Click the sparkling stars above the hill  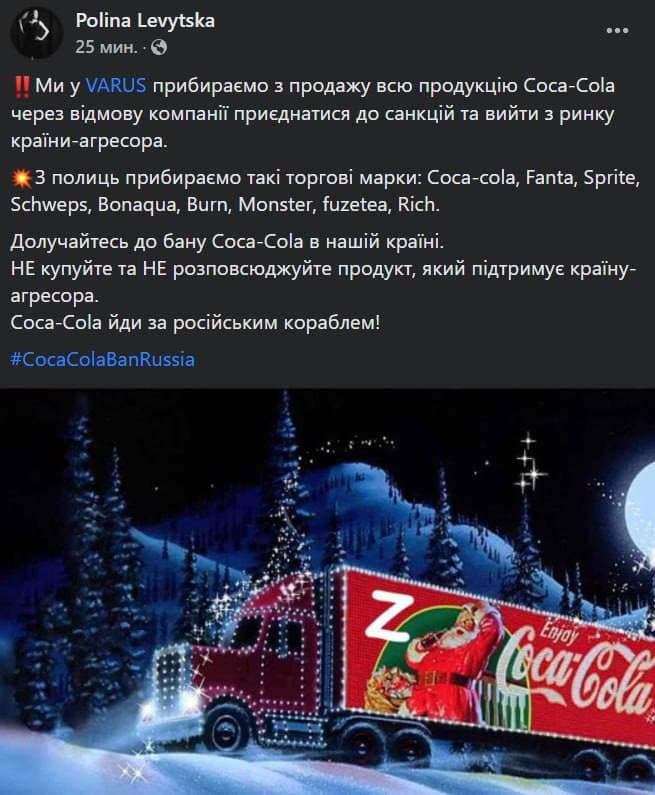(x=529, y=464)
